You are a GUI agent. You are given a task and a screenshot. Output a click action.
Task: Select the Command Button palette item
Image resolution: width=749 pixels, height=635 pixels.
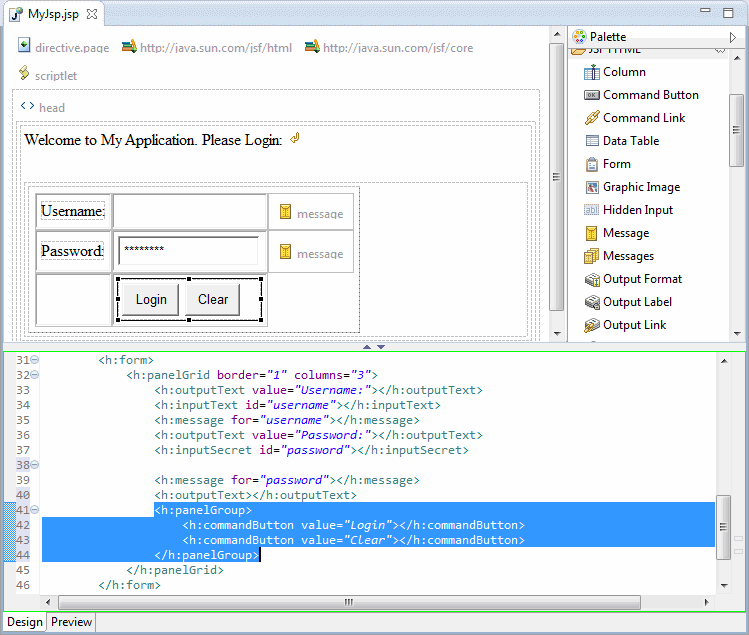[650, 95]
